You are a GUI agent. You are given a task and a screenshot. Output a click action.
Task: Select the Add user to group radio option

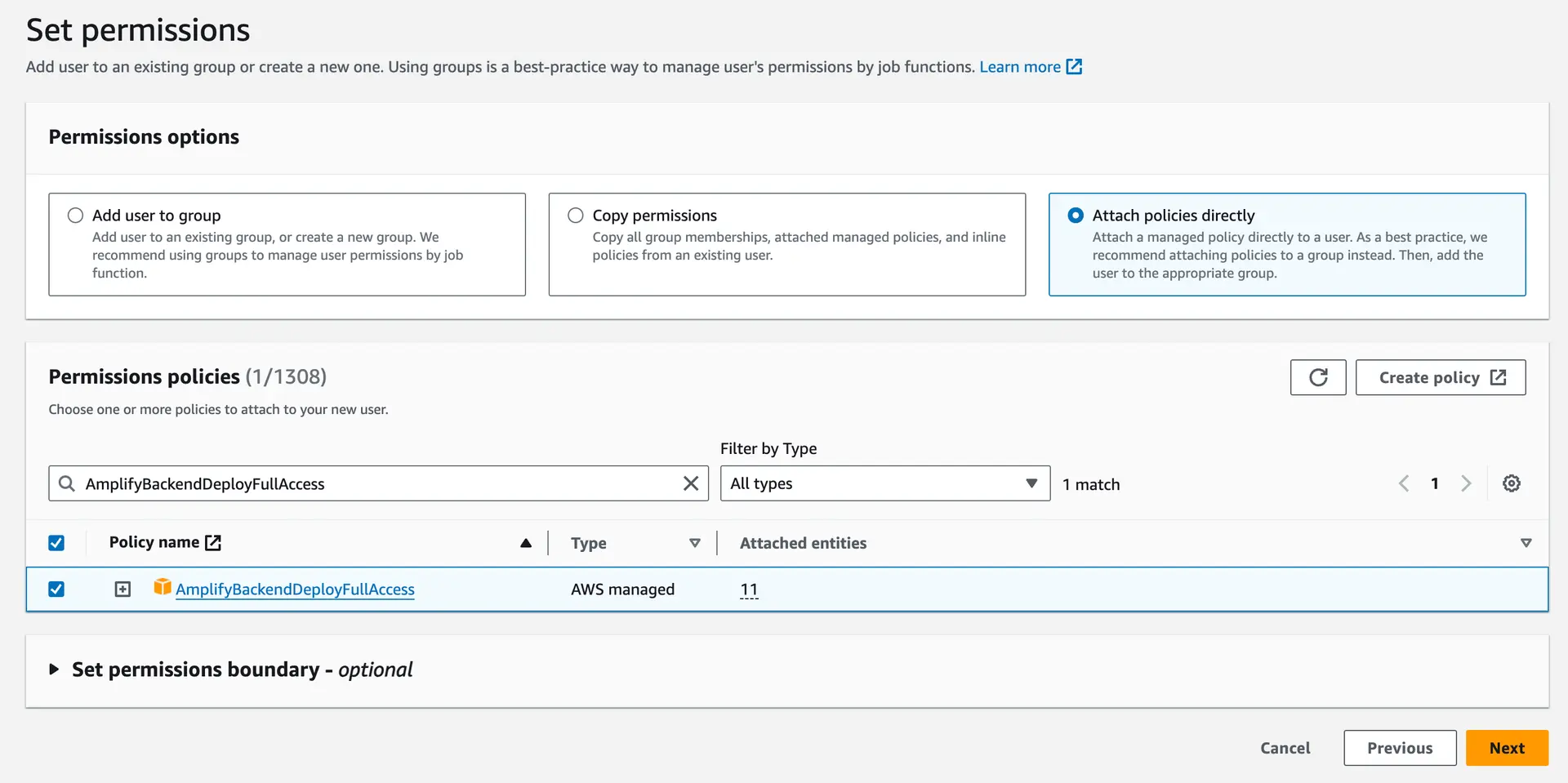(x=76, y=216)
